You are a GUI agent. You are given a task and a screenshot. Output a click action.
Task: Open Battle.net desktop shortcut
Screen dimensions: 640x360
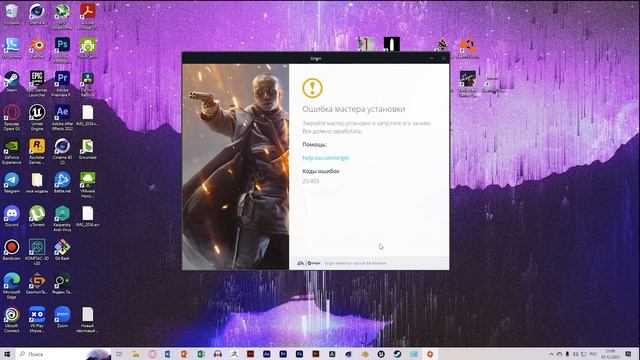pos(62,182)
